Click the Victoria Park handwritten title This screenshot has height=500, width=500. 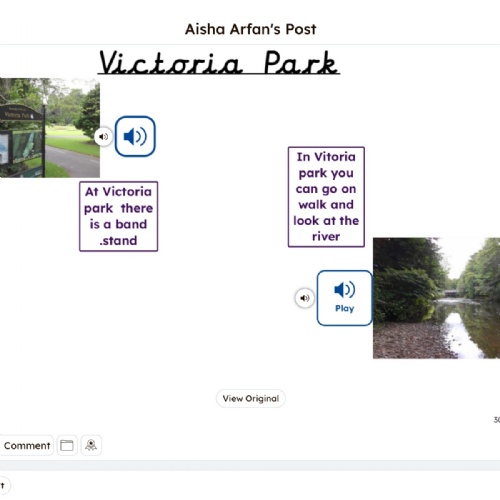(x=219, y=62)
